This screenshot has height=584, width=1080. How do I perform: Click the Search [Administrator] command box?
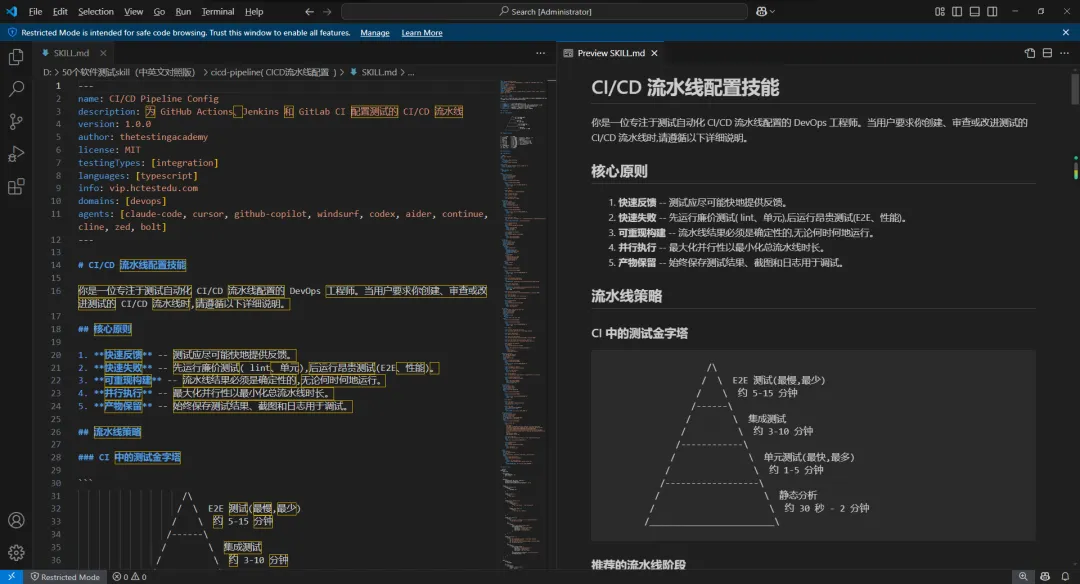pyautogui.click(x=544, y=12)
